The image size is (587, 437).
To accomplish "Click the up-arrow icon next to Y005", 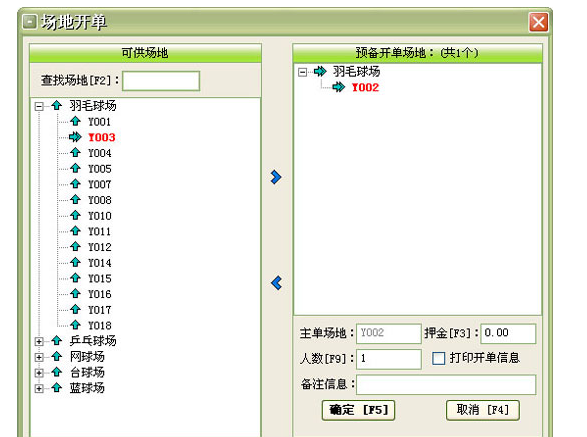I will (75, 169).
